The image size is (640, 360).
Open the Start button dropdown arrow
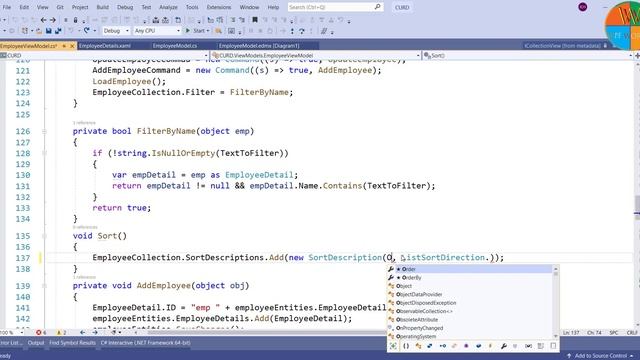[x=208, y=31]
